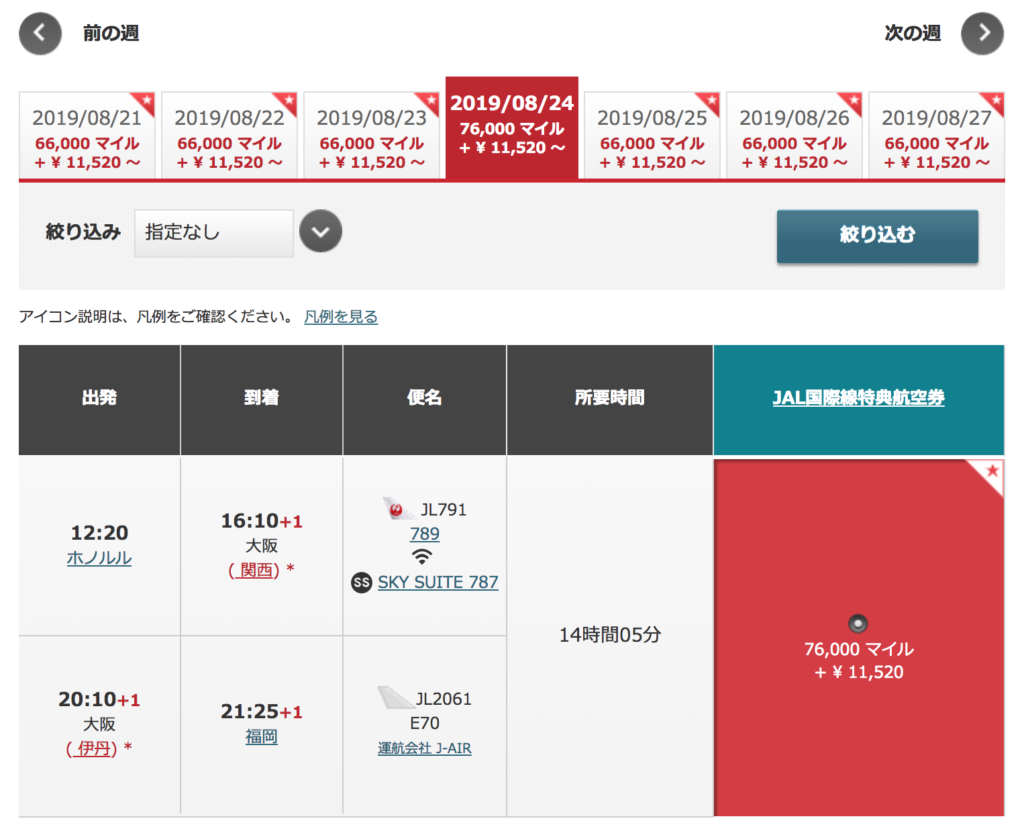Click JAL tail logo beside JL791
This screenshot has width=1024, height=827.
click(x=398, y=508)
